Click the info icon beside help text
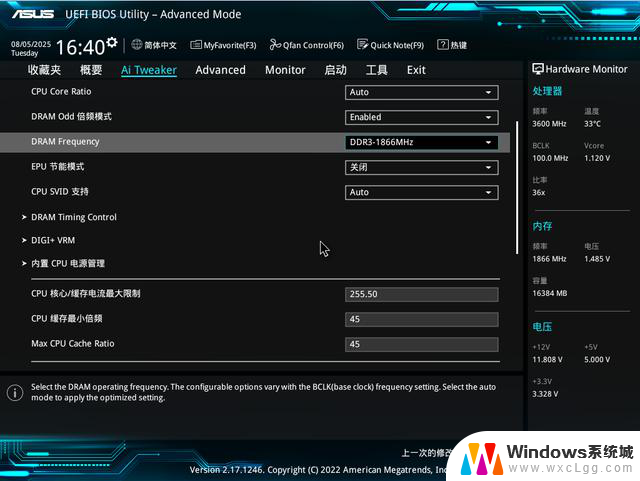 [15, 393]
